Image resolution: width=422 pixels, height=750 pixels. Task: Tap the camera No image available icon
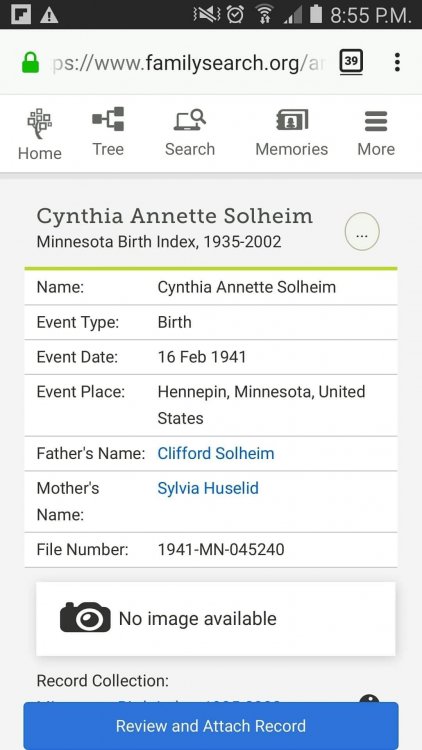click(85, 618)
